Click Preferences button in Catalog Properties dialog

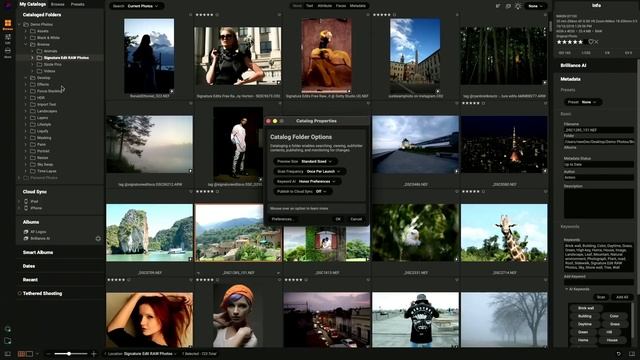282,219
